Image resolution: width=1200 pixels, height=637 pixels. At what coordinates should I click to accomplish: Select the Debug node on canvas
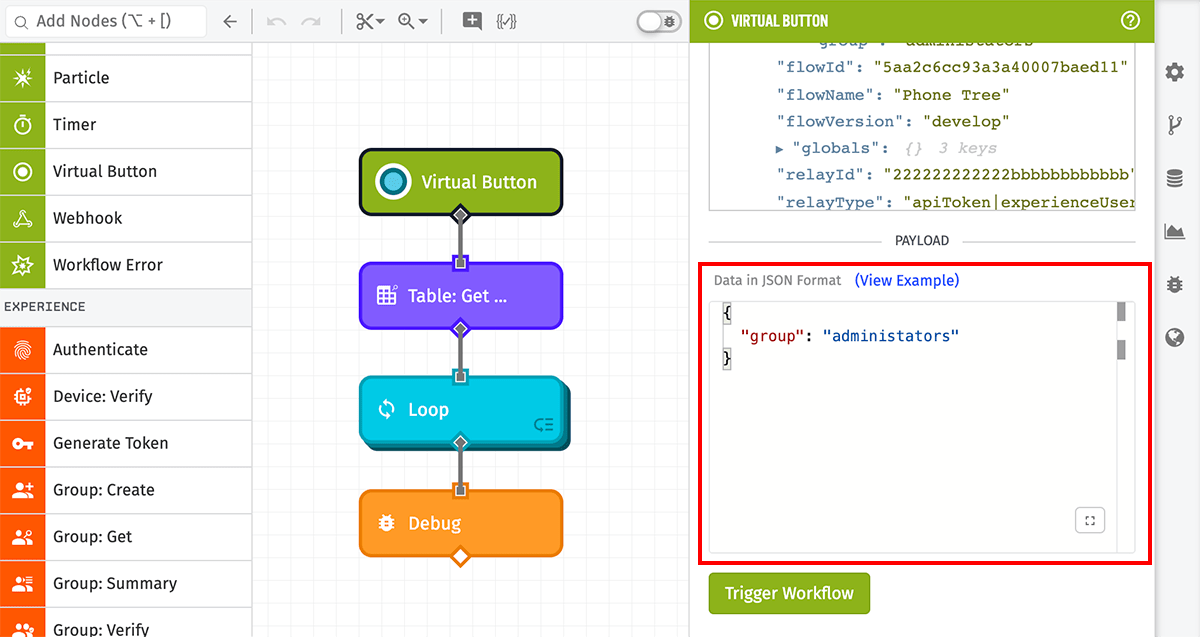[x=461, y=523]
